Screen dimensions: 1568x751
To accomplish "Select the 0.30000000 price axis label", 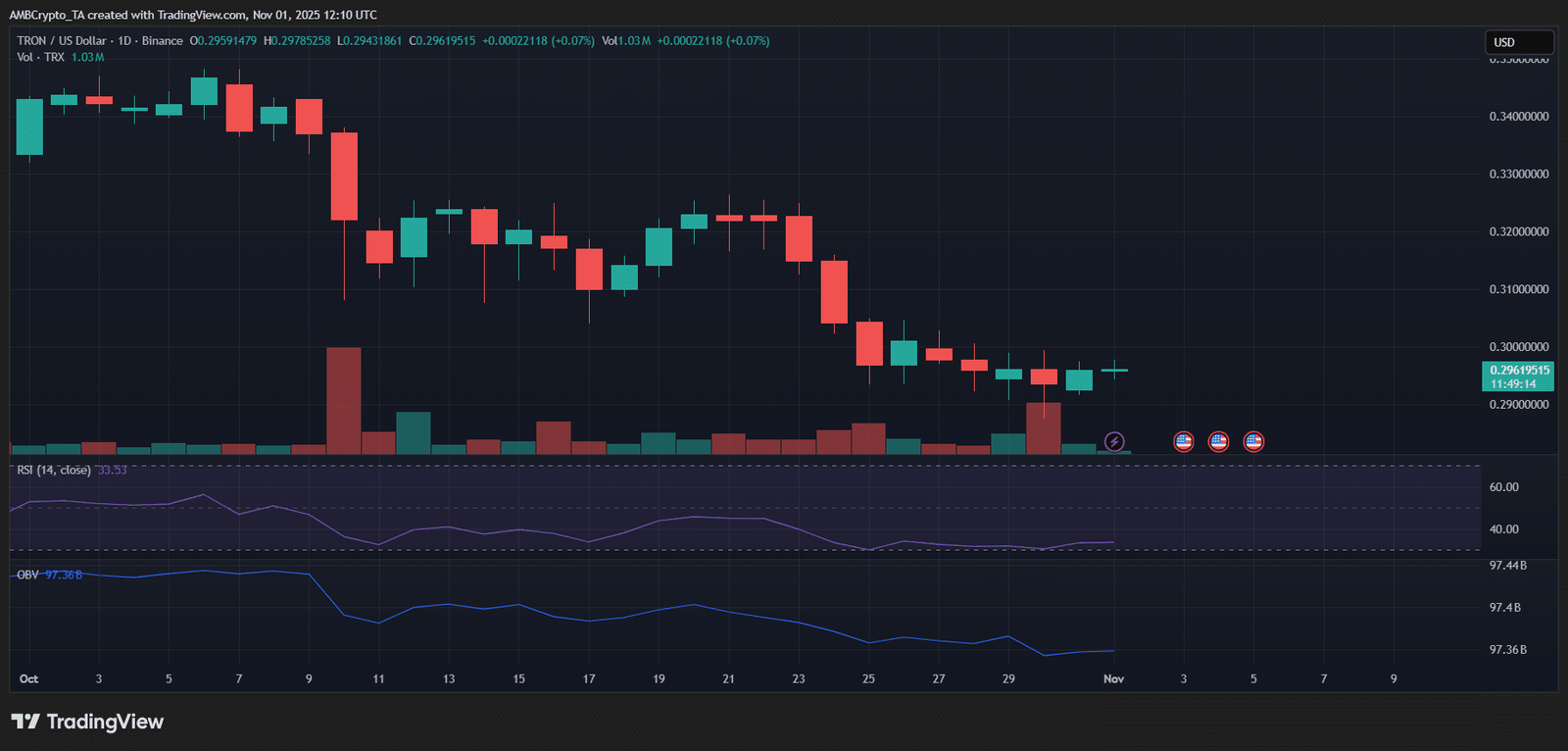I will click(x=1519, y=347).
